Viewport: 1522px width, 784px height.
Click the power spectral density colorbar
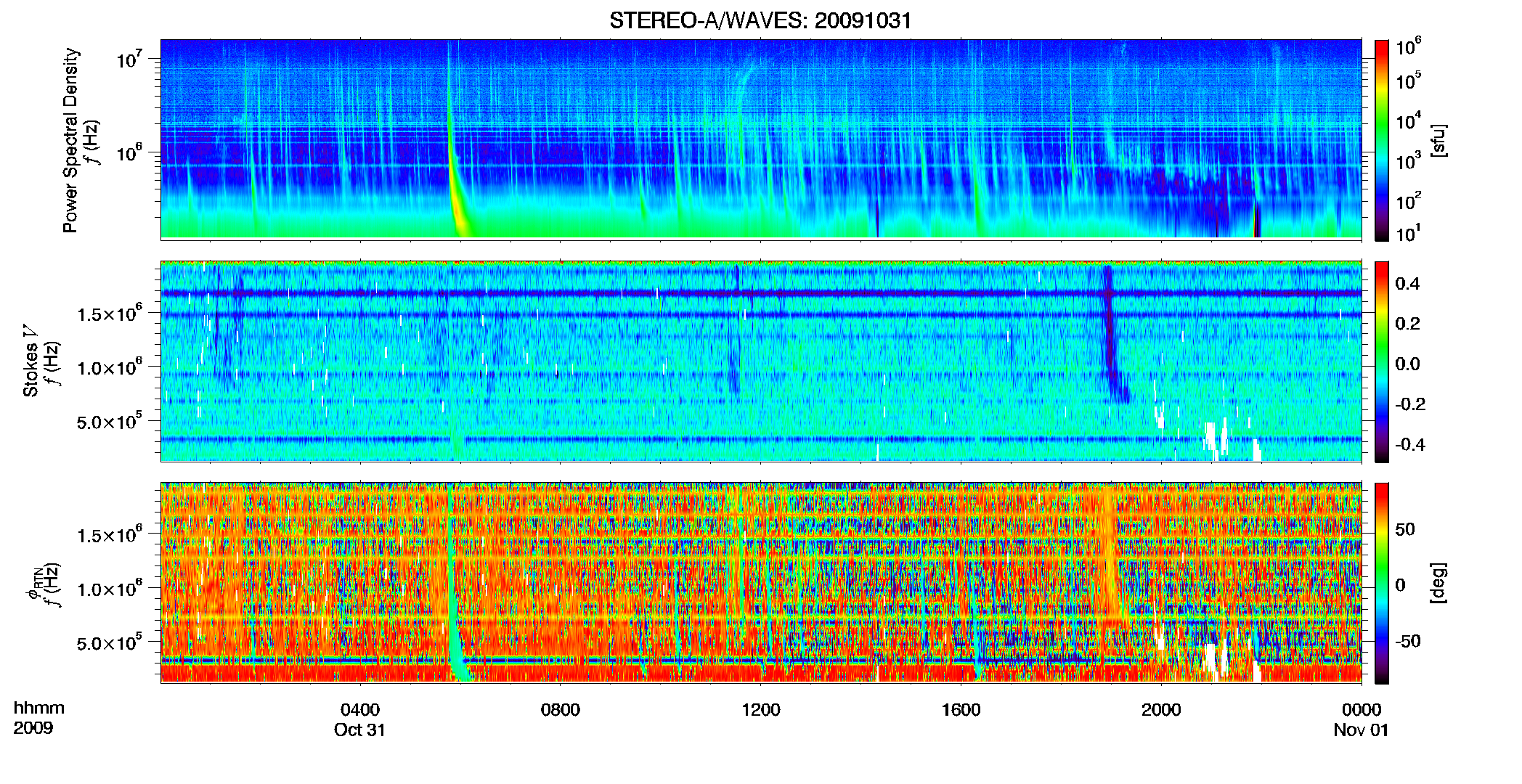pos(1381,139)
